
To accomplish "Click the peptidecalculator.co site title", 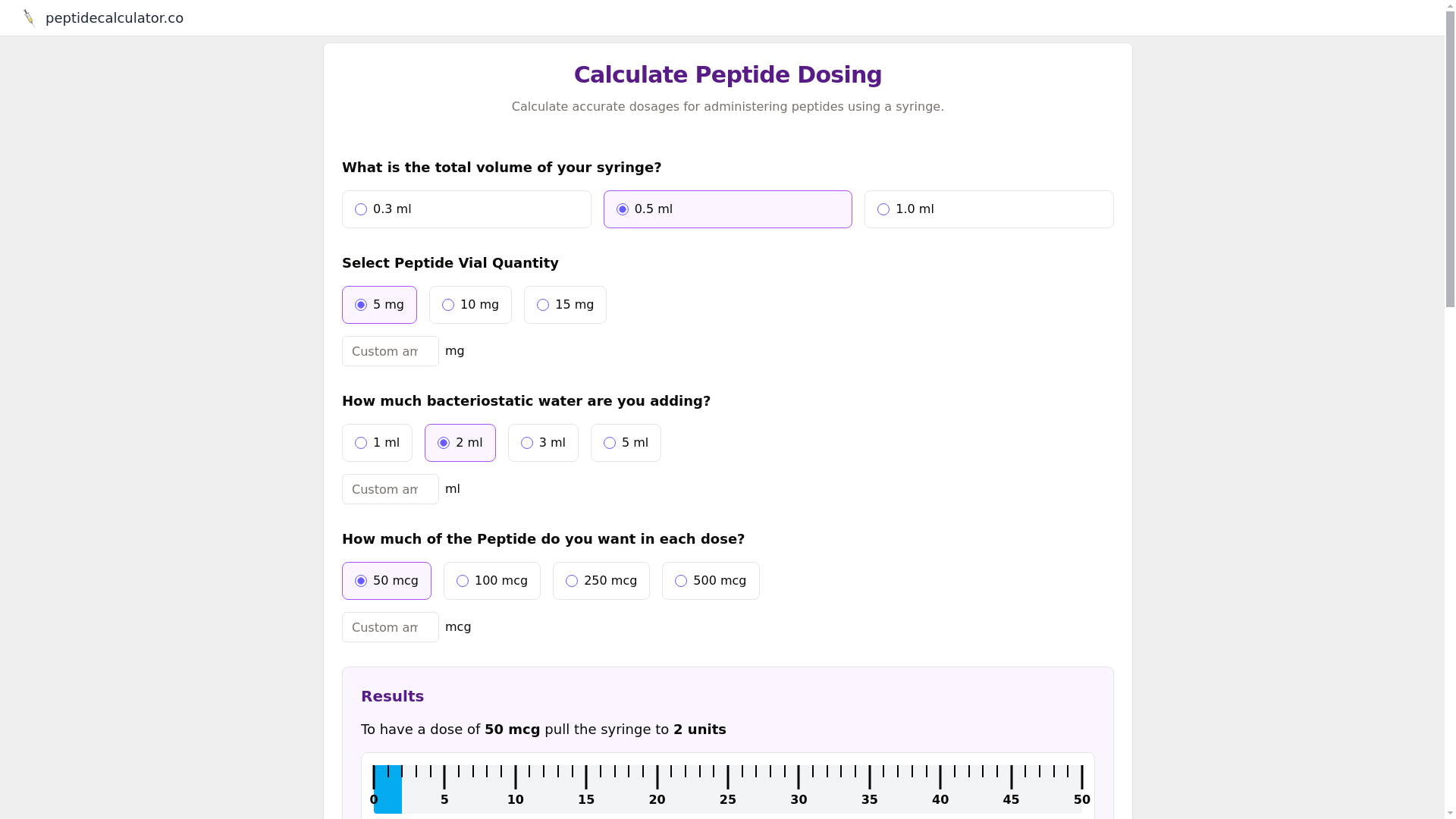I will (115, 17).
